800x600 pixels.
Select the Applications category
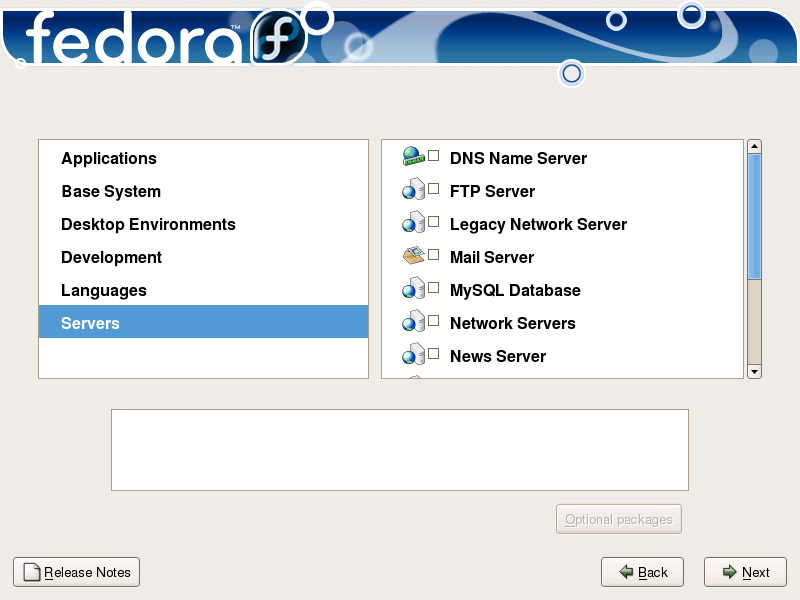point(204,158)
